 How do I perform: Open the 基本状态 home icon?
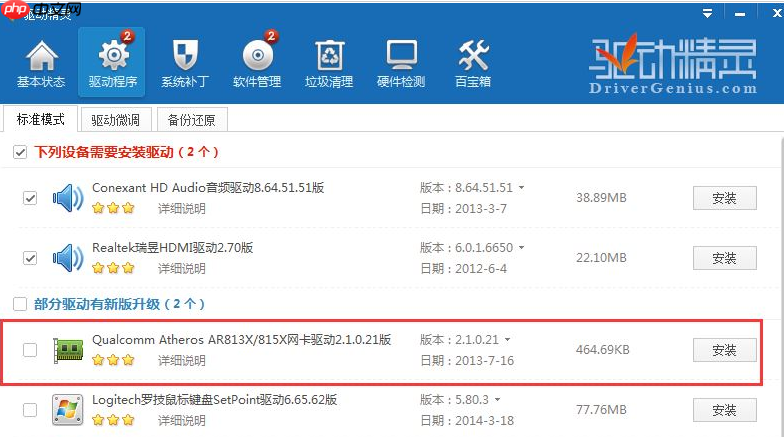tap(42, 55)
